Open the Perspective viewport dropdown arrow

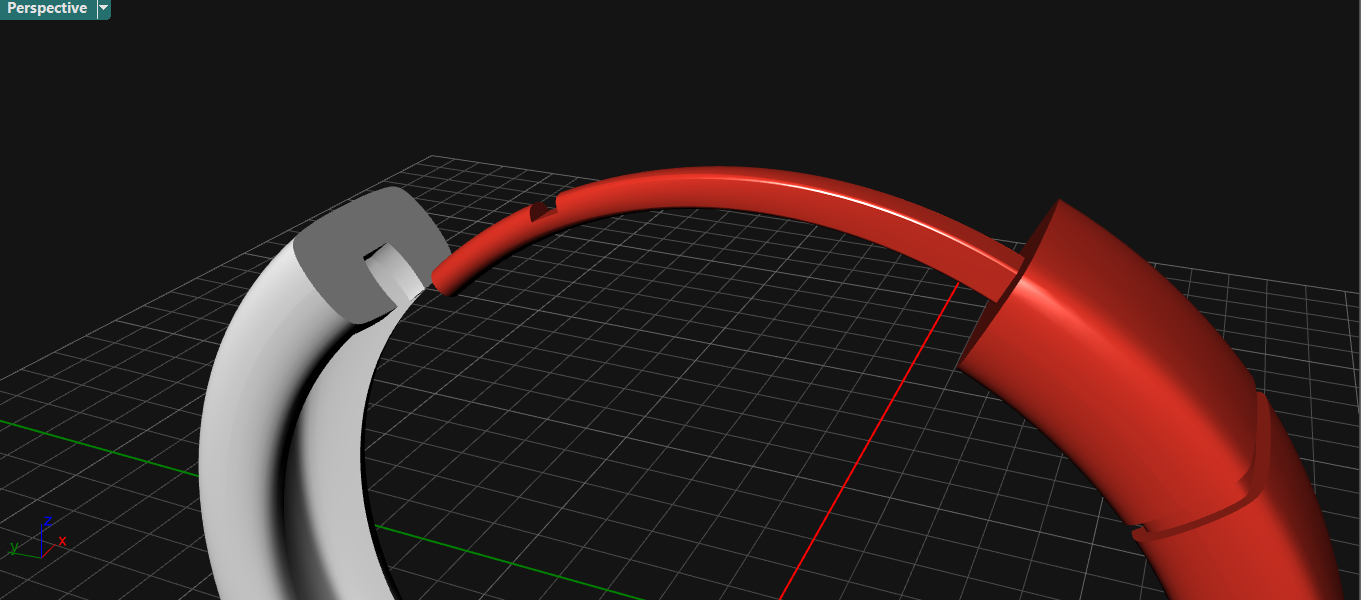[x=104, y=9]
